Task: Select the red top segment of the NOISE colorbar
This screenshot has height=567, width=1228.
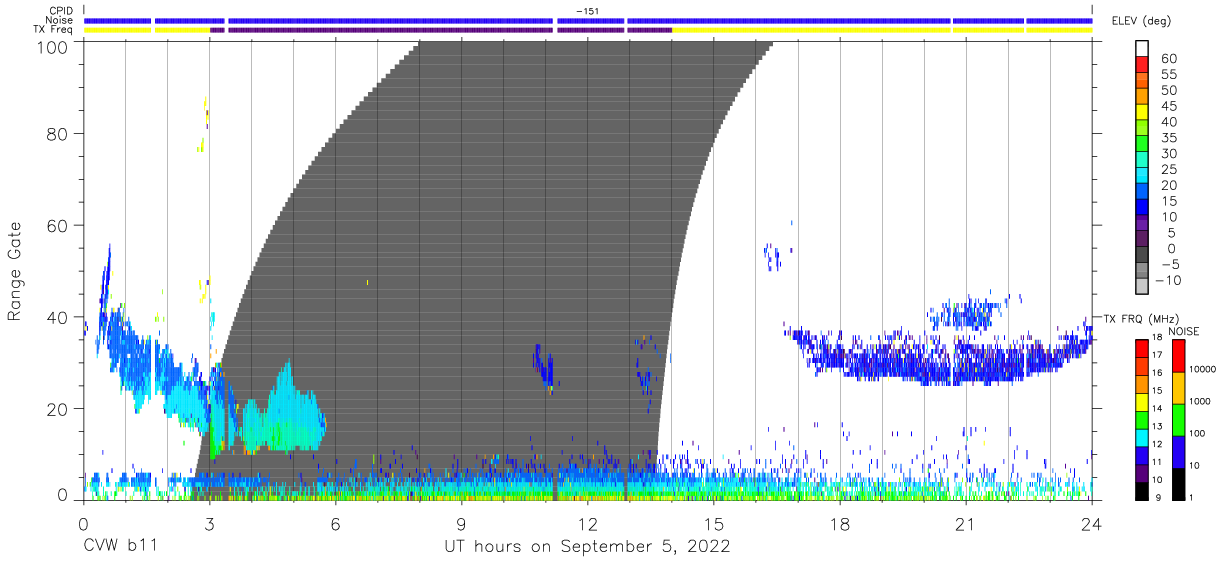Action: click(1177, 356)
